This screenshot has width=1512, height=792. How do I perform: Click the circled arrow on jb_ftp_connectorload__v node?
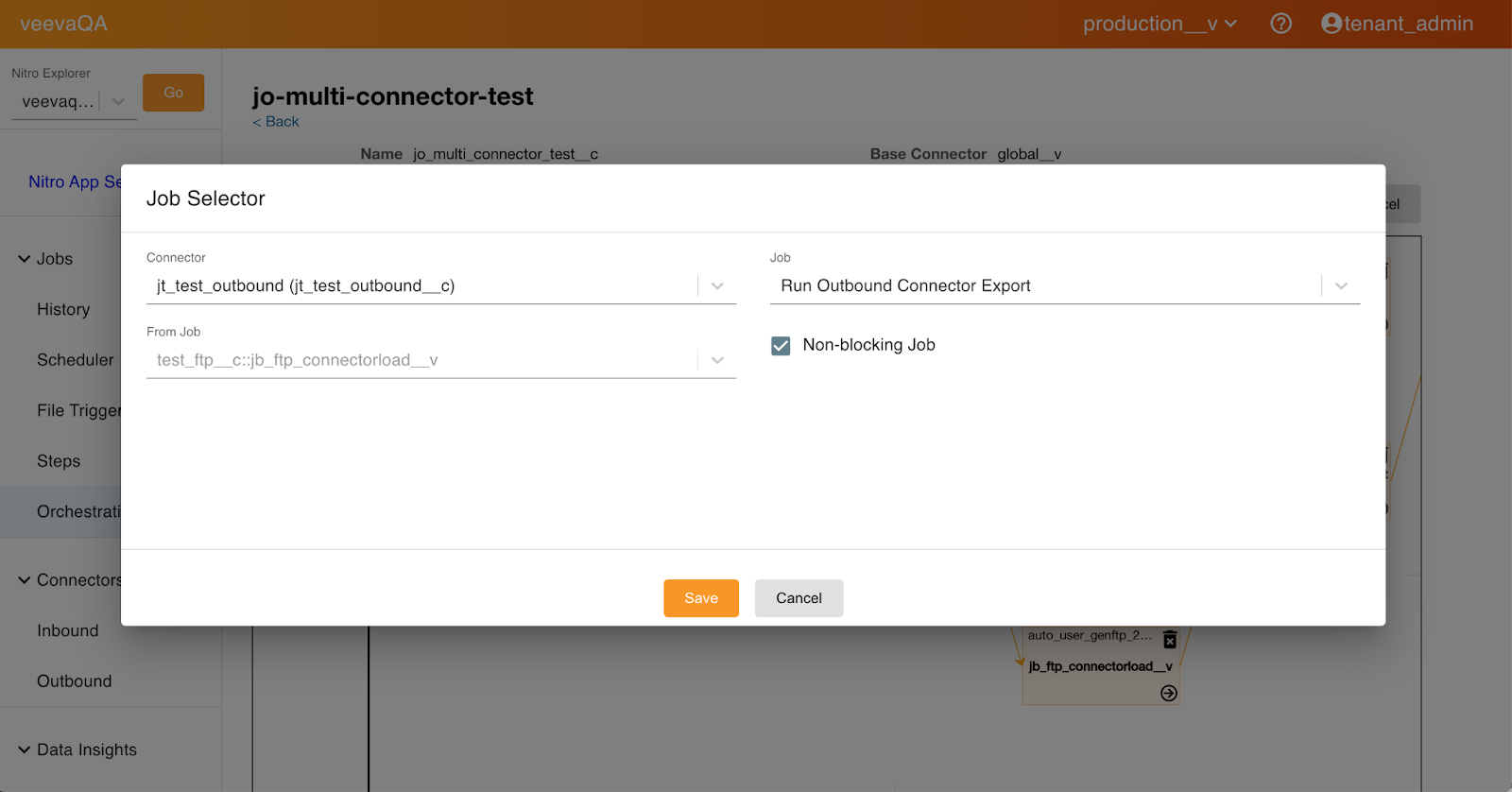[1169, 694]
